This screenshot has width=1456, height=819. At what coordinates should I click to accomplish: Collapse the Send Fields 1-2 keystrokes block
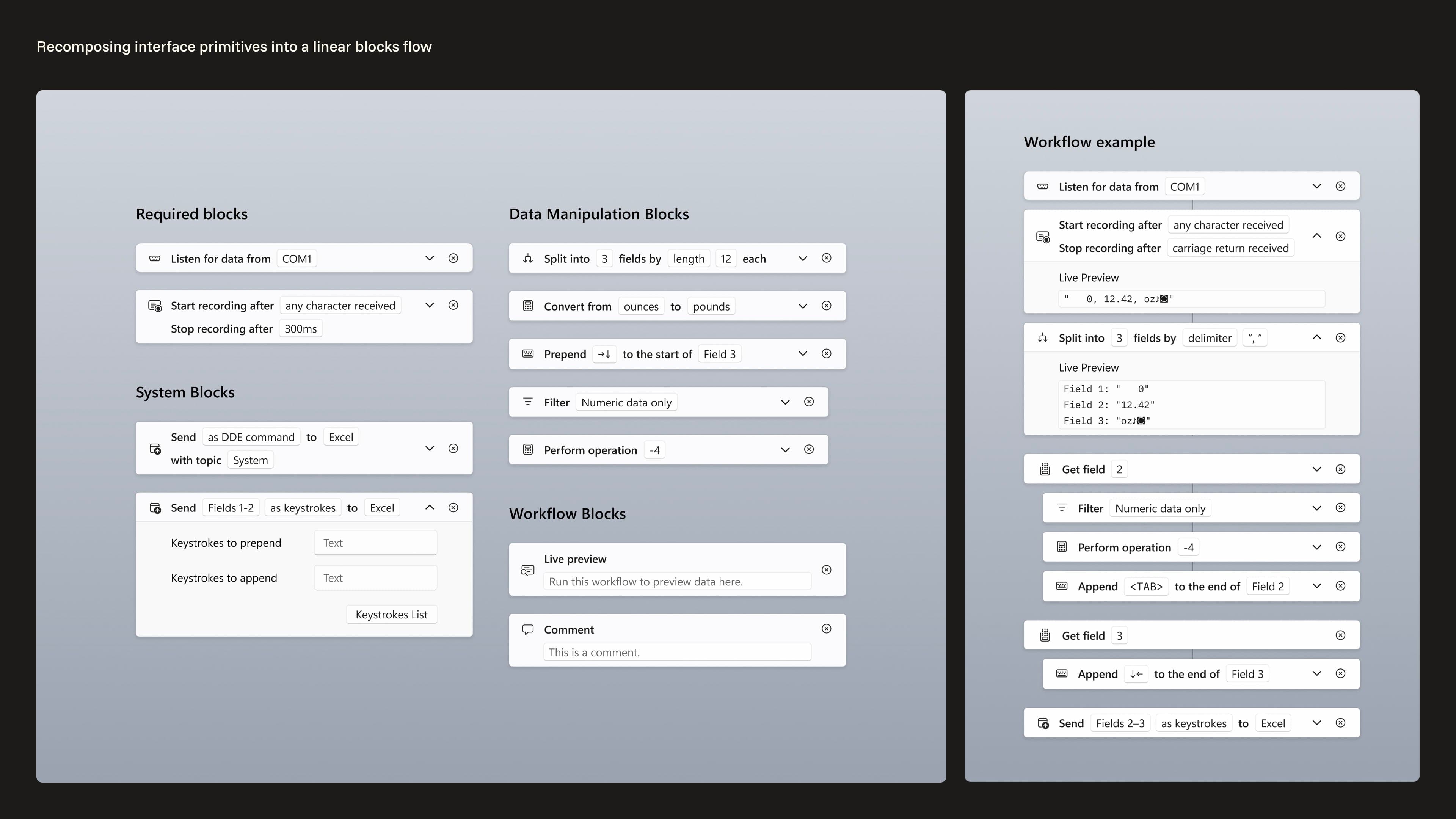pos(430,508)
